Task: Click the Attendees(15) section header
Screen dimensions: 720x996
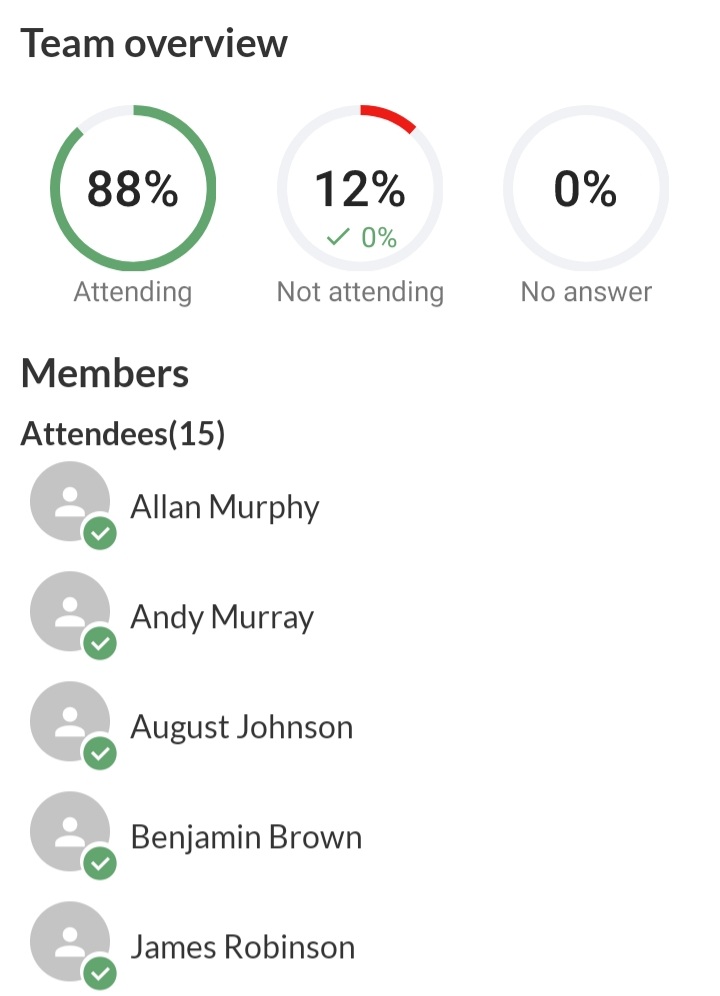Action: (x=123, y=434)
